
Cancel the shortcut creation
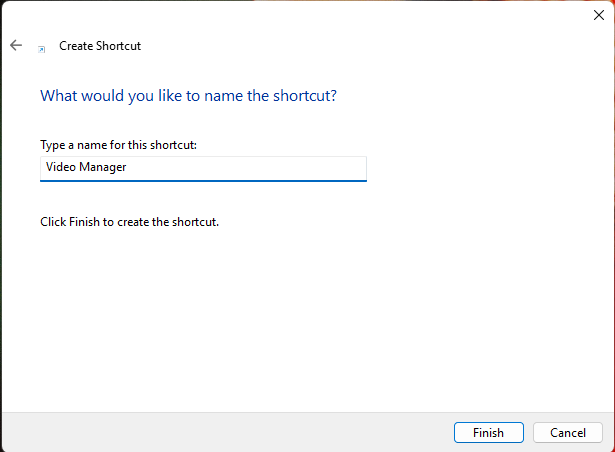(x=568, y=432)
